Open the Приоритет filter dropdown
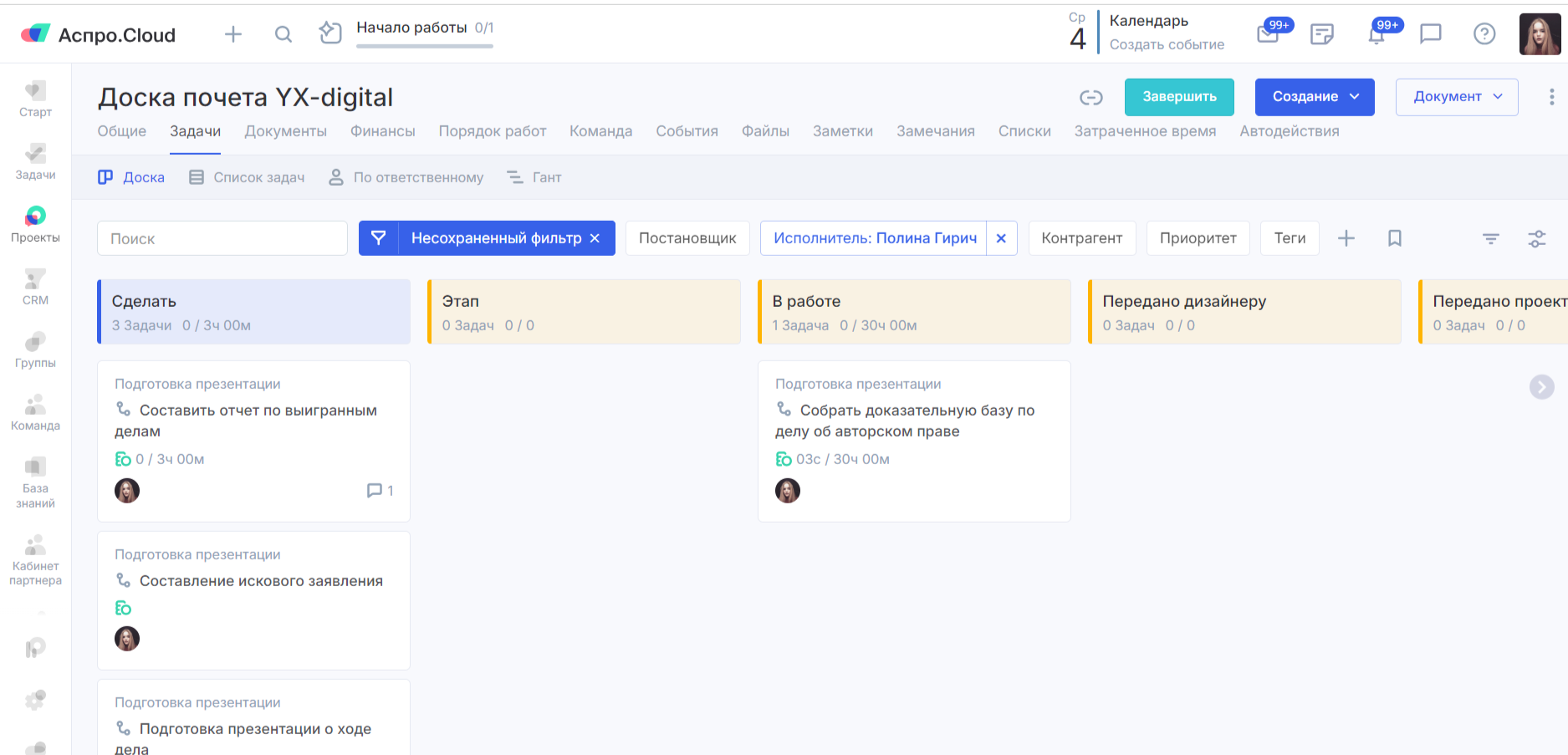Image resolution: width=1568 pixels, height=755 pixels. coord(1197,238)
